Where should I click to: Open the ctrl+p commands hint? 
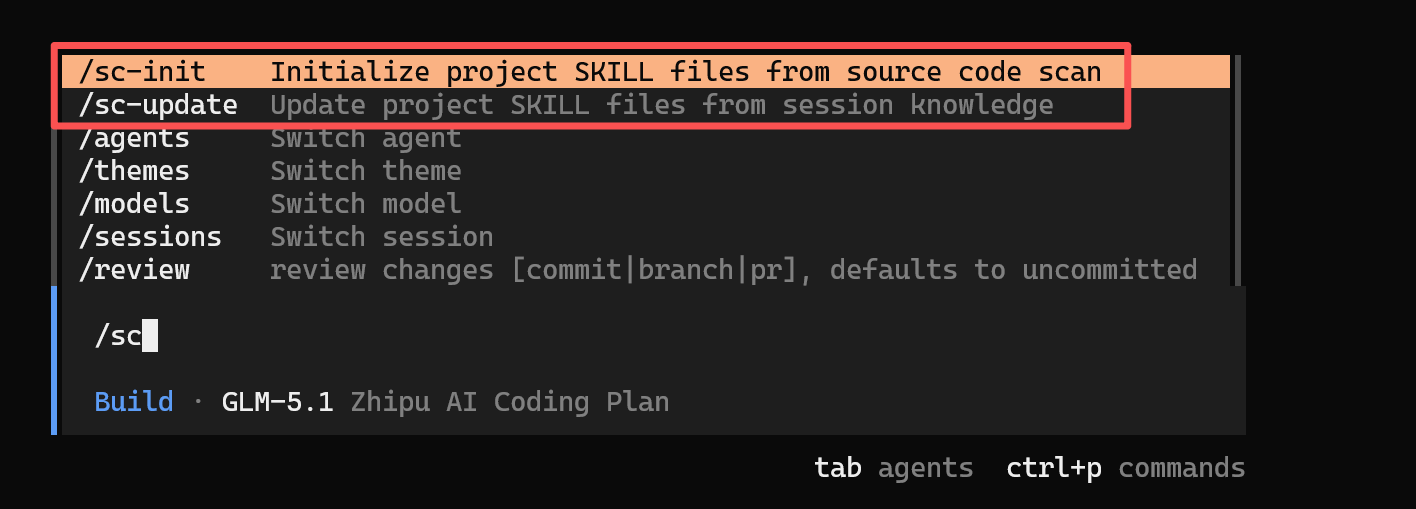click(1126, 468)
